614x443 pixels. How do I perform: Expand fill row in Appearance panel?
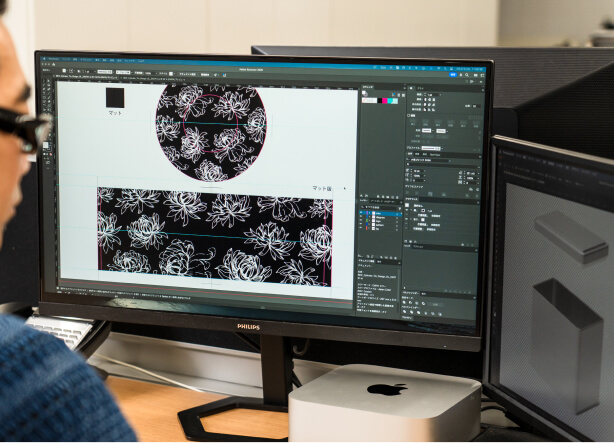pos(411,219)
